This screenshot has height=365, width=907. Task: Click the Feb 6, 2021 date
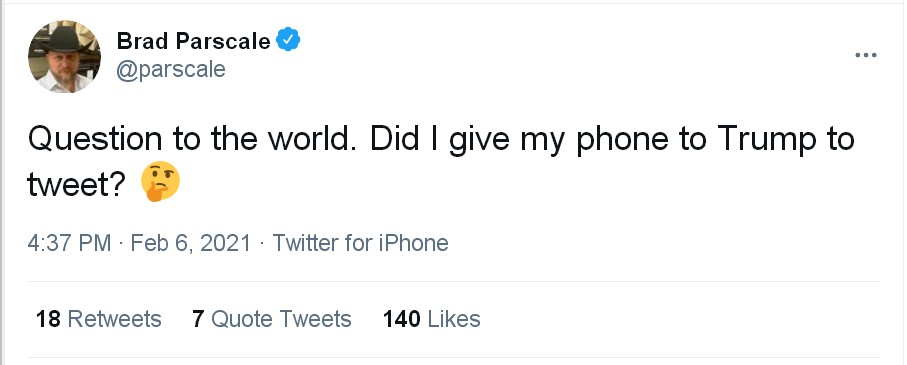pyautogui.click(x=191, y=243)
